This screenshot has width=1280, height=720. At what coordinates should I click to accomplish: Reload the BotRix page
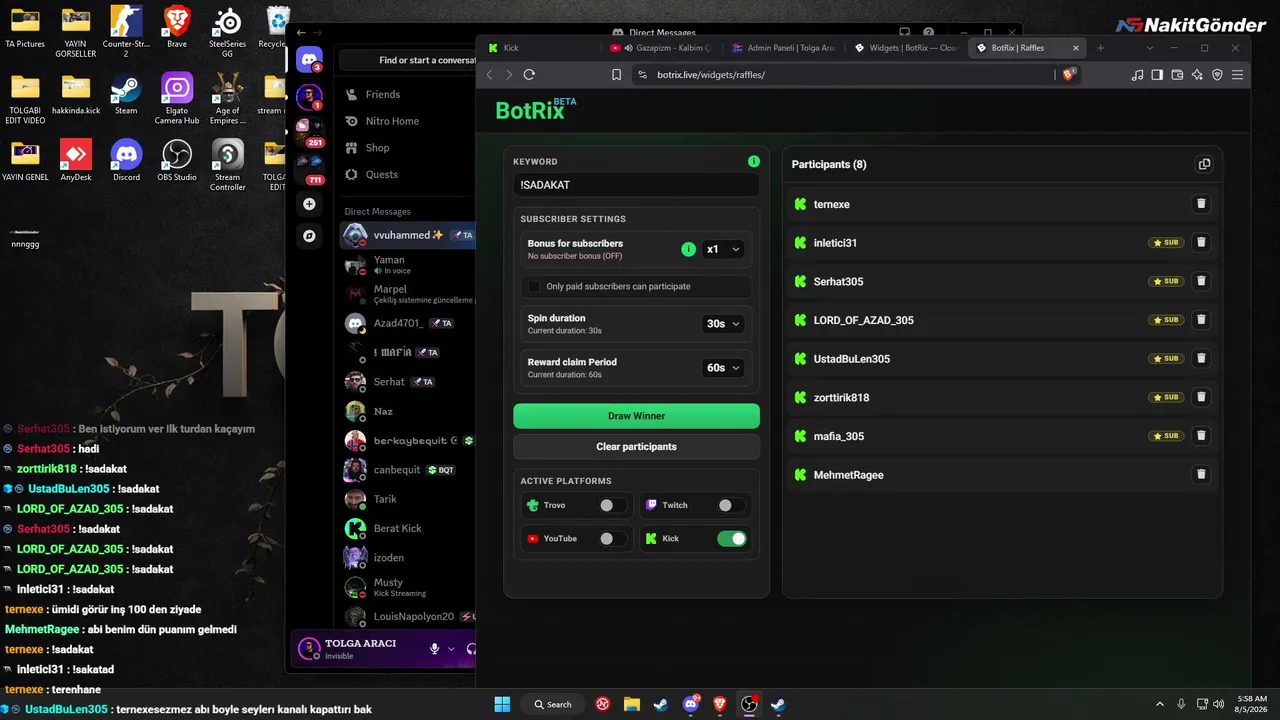[x=529, y=74]
